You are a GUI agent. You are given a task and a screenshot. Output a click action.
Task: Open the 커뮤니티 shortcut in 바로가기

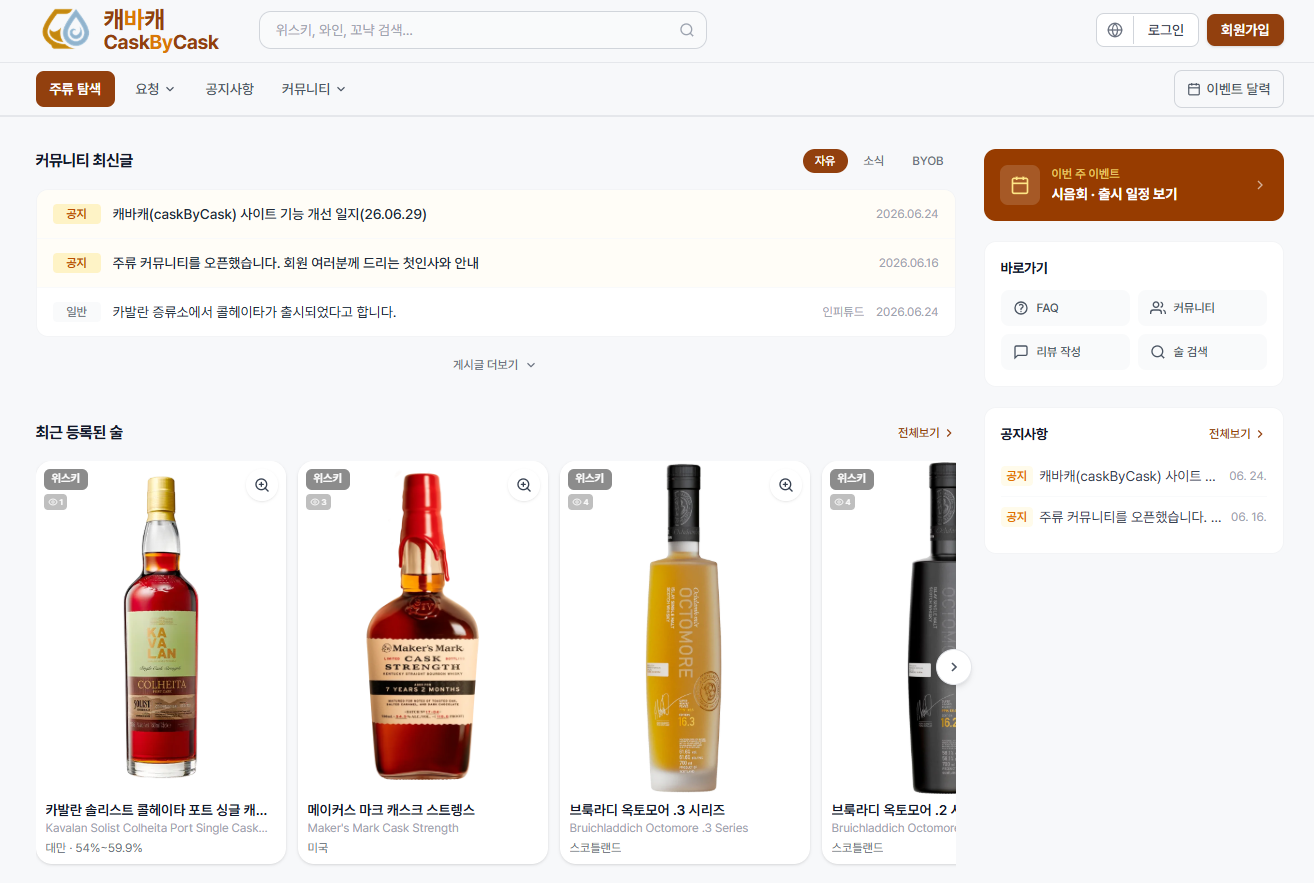click(1202, 308)
